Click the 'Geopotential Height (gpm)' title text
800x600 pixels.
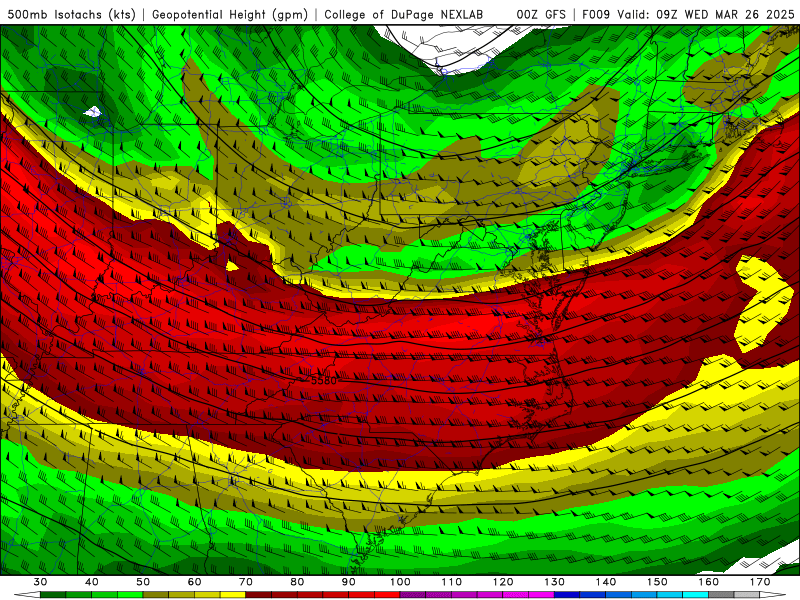tap(230, 15)
